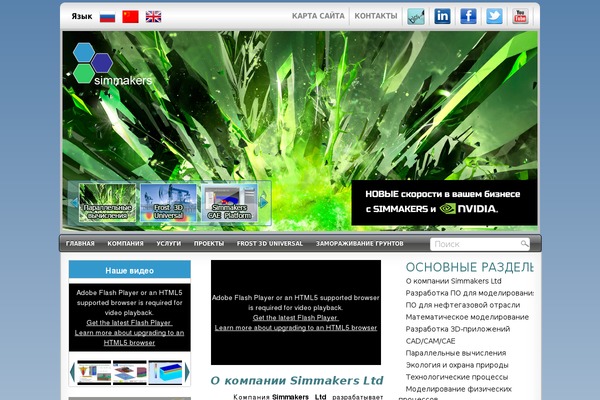
Task: Switch language with the Russian flag
Action: [108, 17]
